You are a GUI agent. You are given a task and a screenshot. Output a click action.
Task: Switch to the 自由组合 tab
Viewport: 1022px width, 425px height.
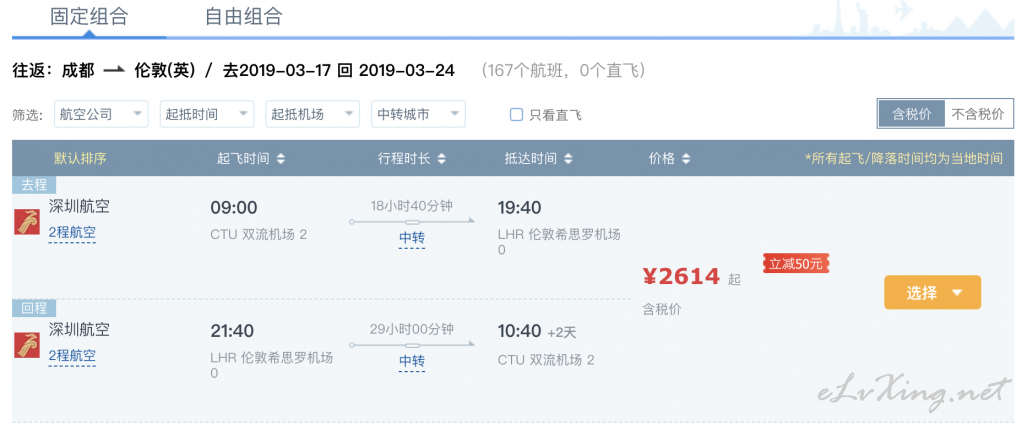(244, 17)
